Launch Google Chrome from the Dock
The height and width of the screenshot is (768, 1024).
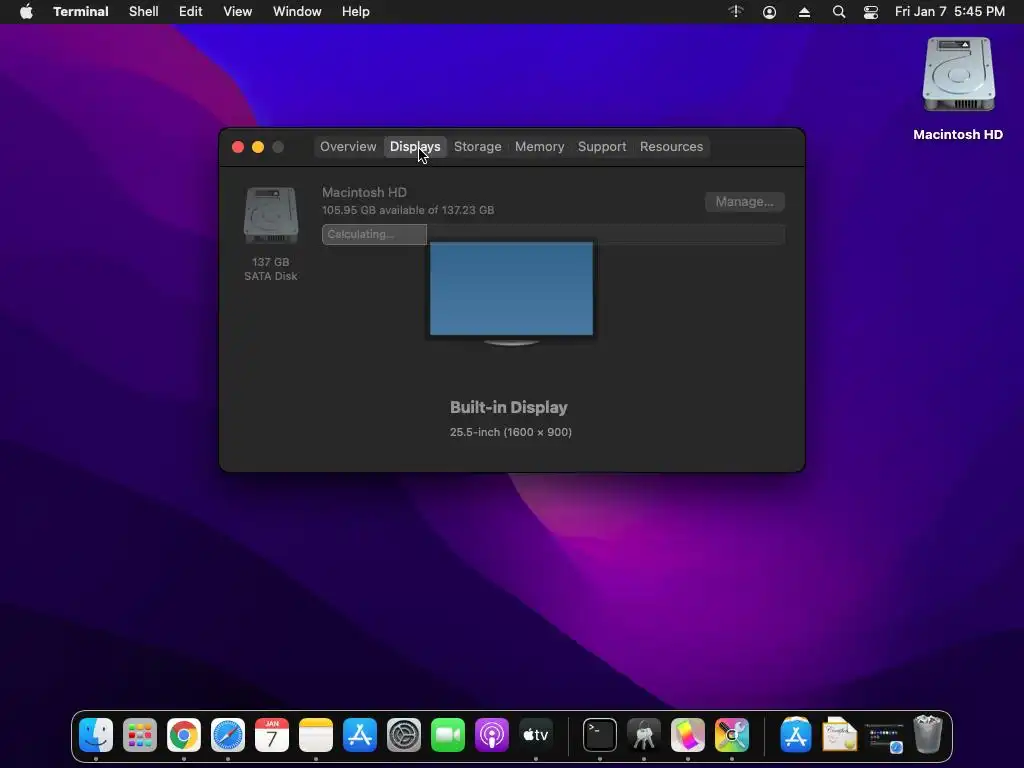point(184,735)
